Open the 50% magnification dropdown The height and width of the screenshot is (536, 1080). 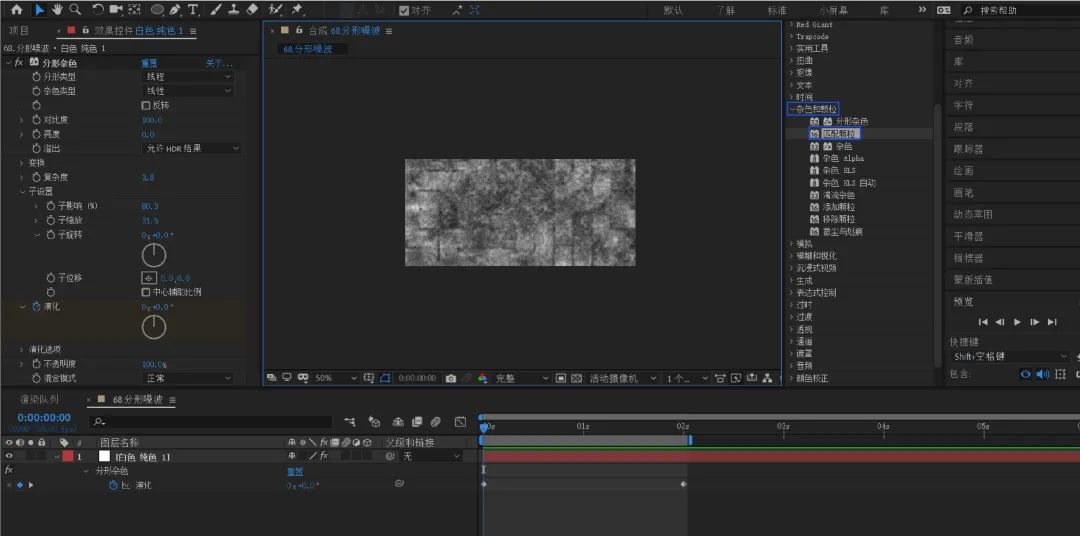336,378
